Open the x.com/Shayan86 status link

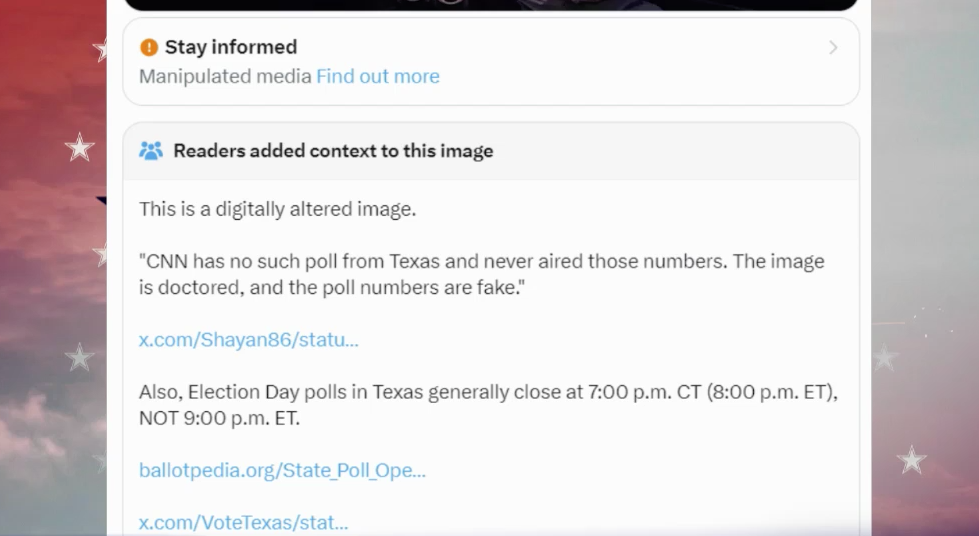click(248, 339)
